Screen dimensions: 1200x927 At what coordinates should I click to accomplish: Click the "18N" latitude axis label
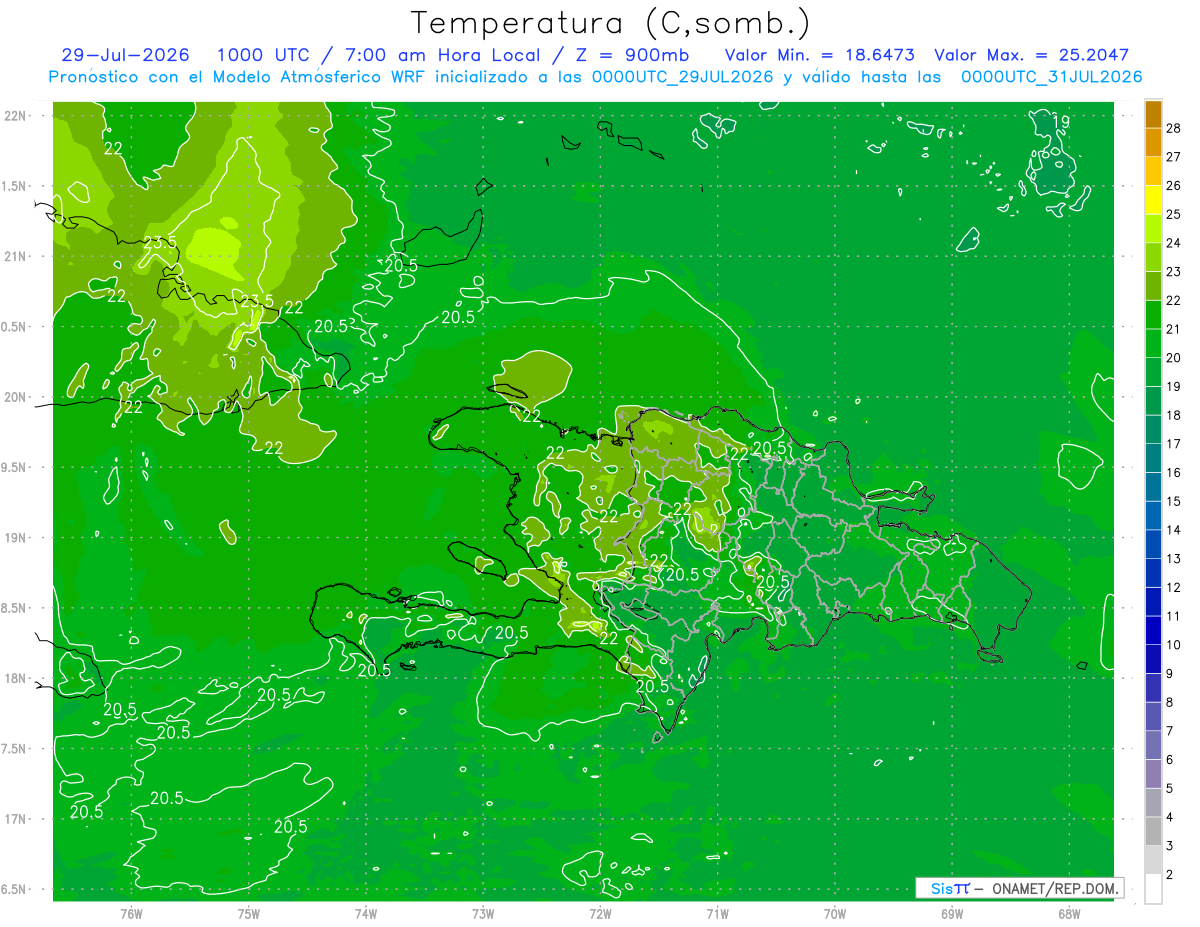point(15,679)
